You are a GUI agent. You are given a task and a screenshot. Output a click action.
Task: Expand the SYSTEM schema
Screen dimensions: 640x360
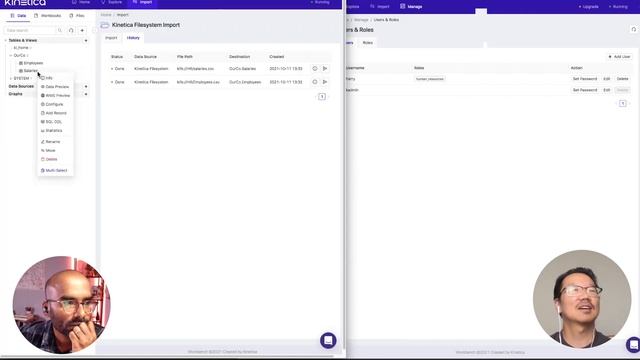coord(11,78)
